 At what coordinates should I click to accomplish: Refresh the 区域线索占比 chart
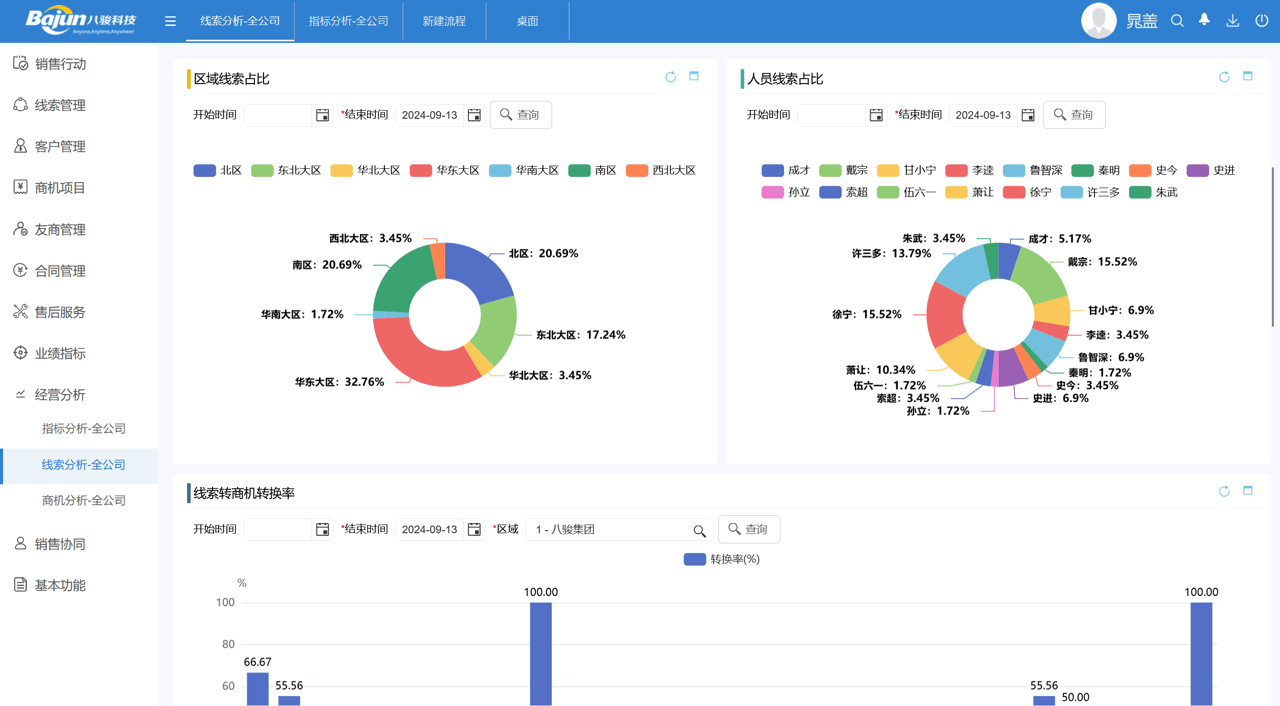(670, 77)
